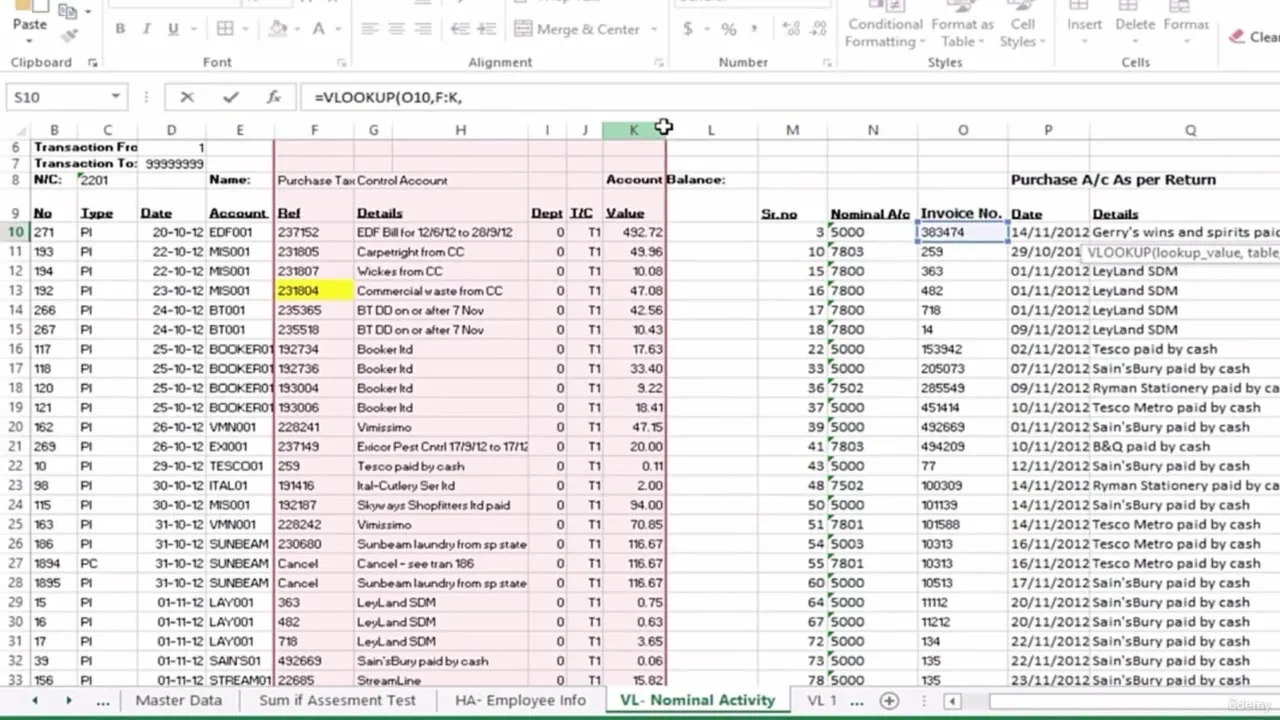Toggle Italic formatting
Screen dimensions: 1280x720
(x=147, y=29)
